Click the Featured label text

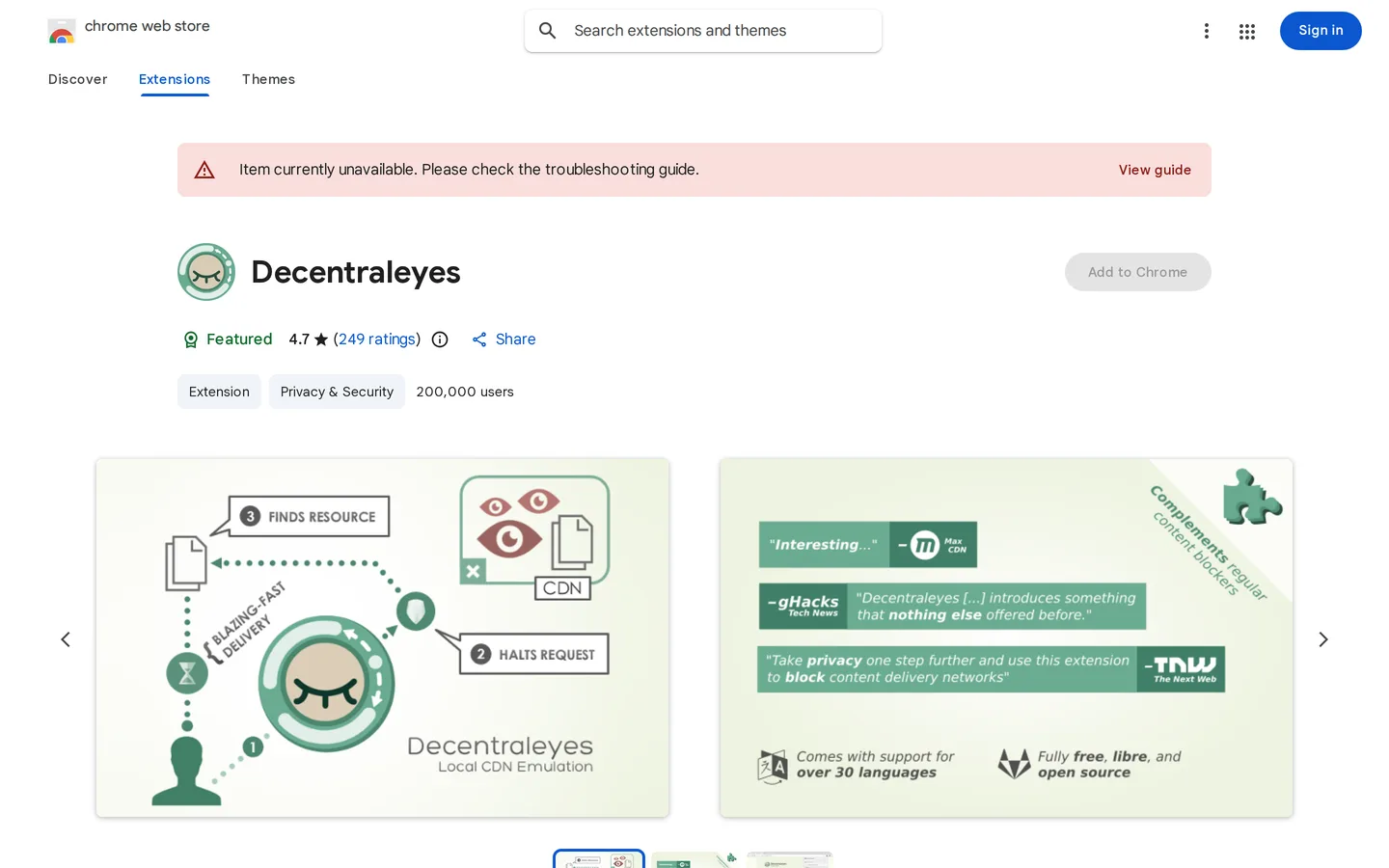point(239,339)
